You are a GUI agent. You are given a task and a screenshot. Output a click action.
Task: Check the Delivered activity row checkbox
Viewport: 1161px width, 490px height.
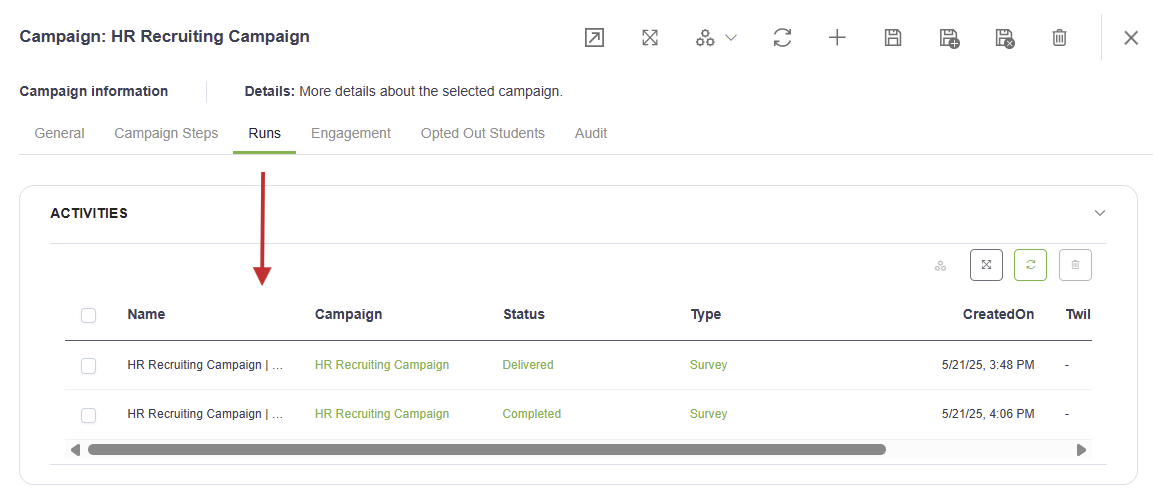click(88, 366)
